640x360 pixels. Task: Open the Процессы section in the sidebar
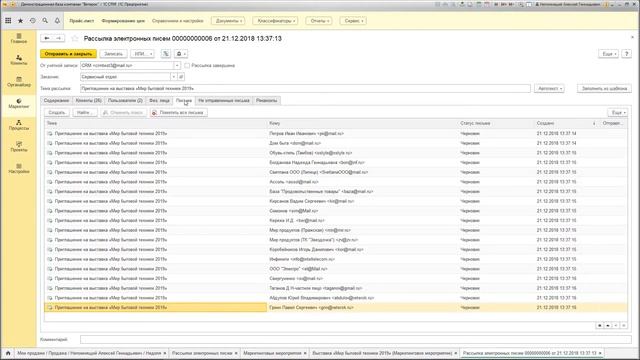click(19, 125)
